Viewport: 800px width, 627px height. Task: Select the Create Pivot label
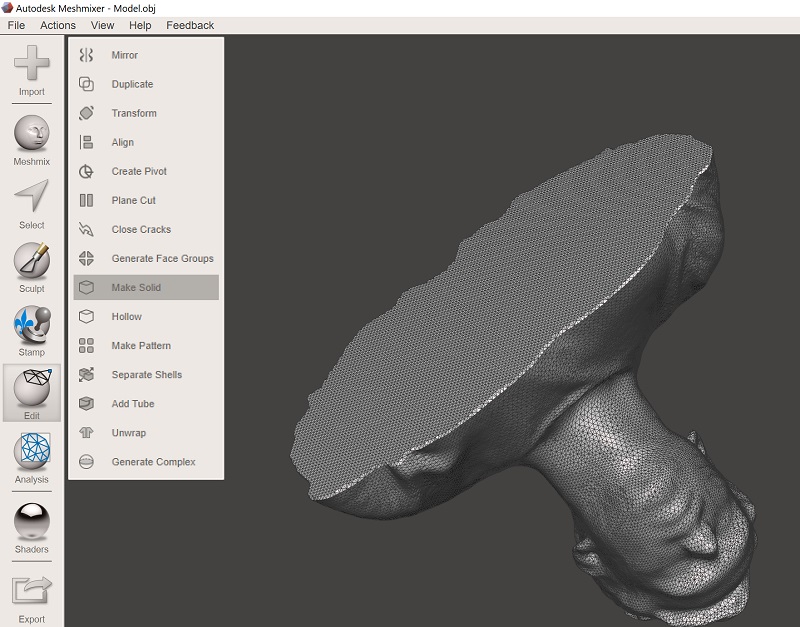(139, 171)
